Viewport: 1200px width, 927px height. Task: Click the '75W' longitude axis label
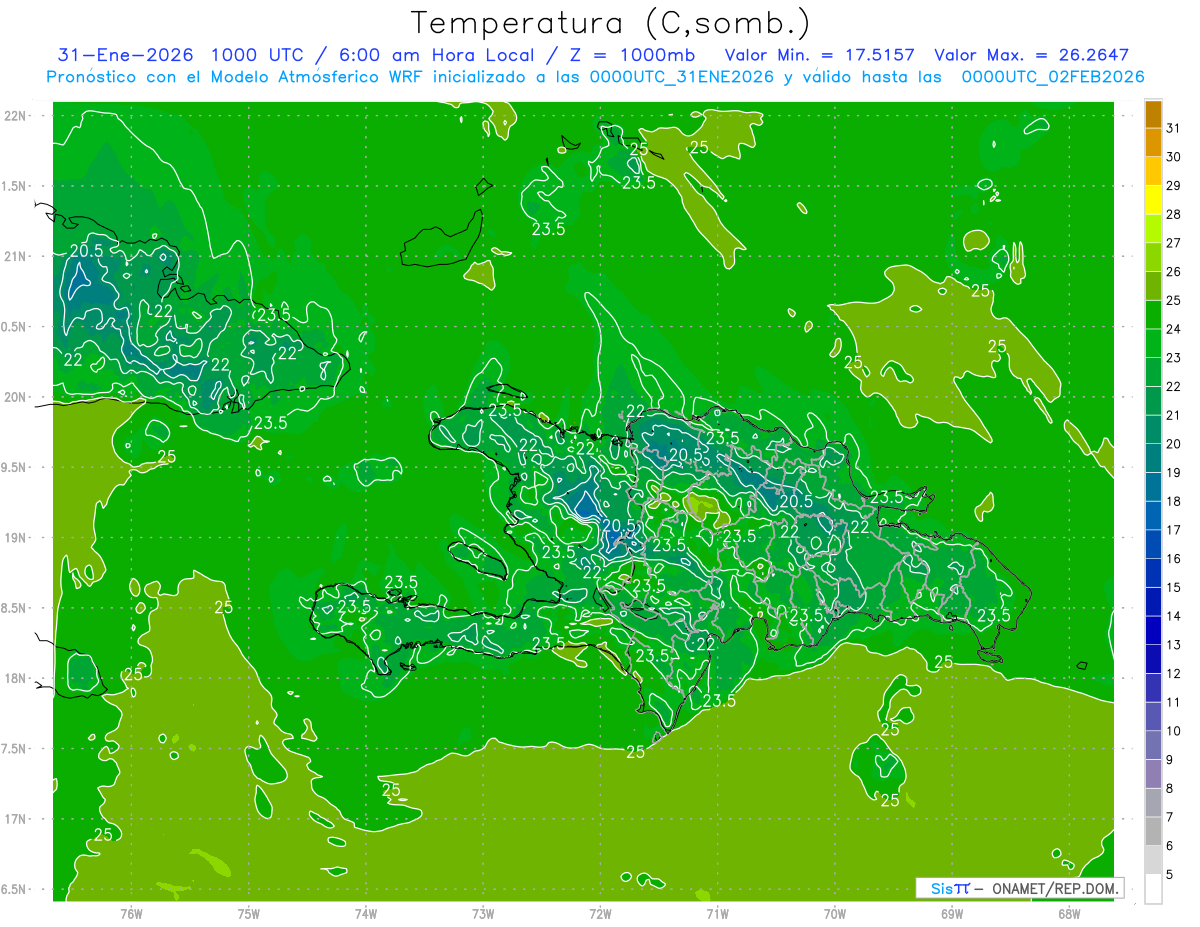tap(248, 913)
